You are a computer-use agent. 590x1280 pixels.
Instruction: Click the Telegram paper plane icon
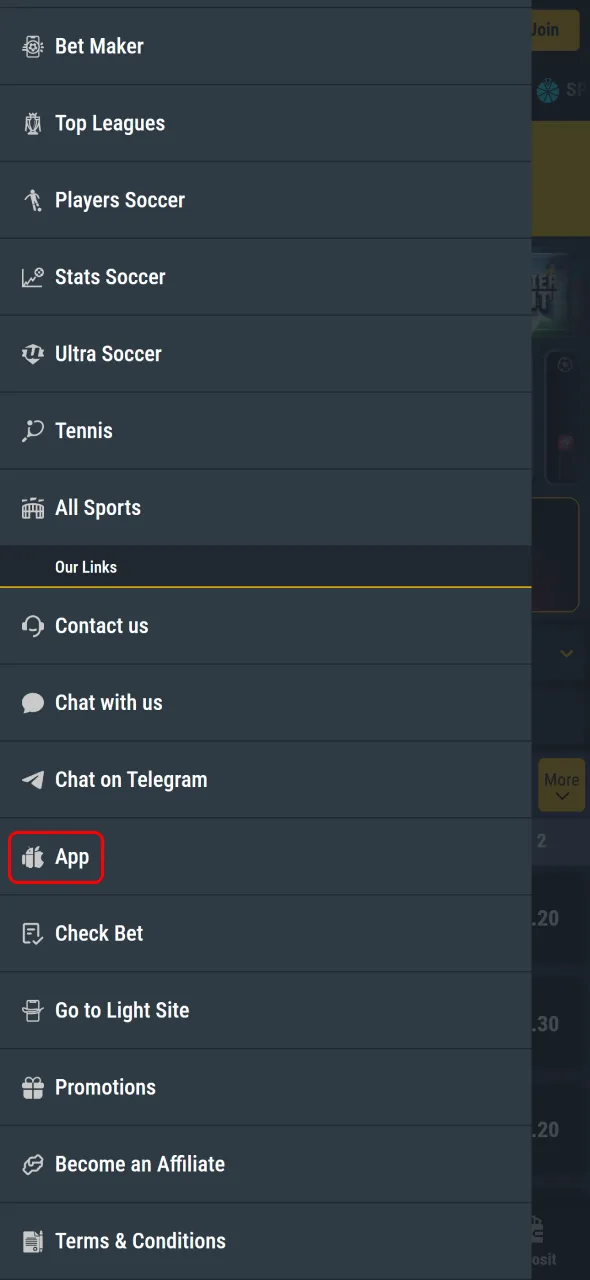pos(33,780)
